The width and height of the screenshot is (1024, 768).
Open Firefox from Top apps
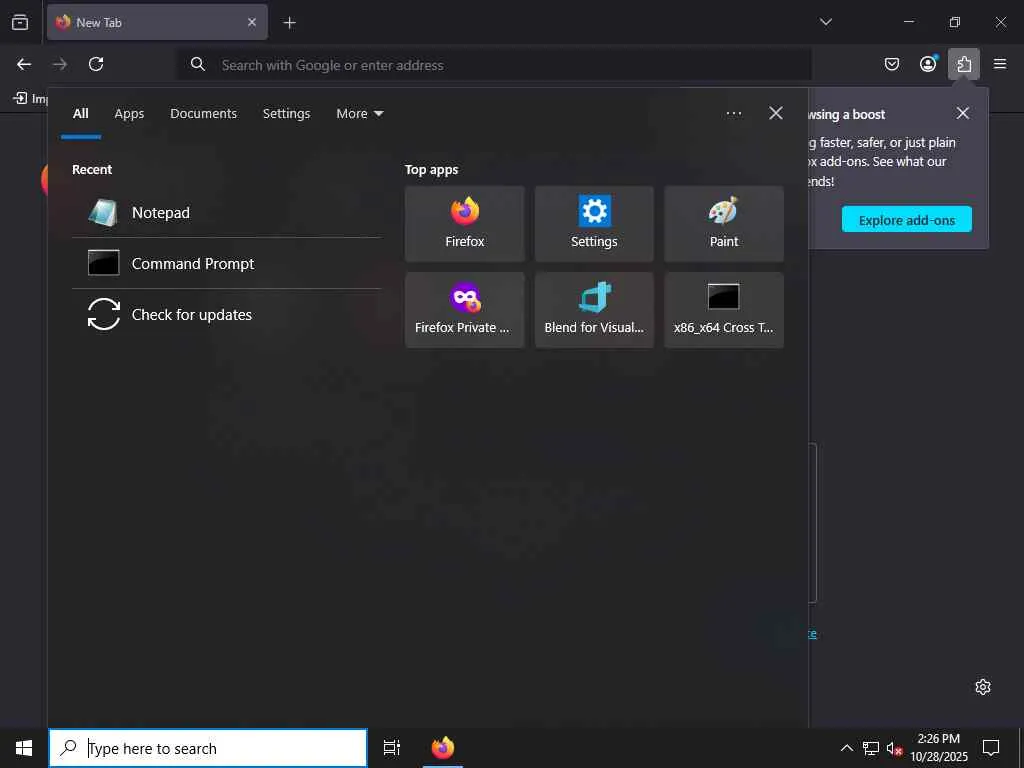(x=464, y=223)
